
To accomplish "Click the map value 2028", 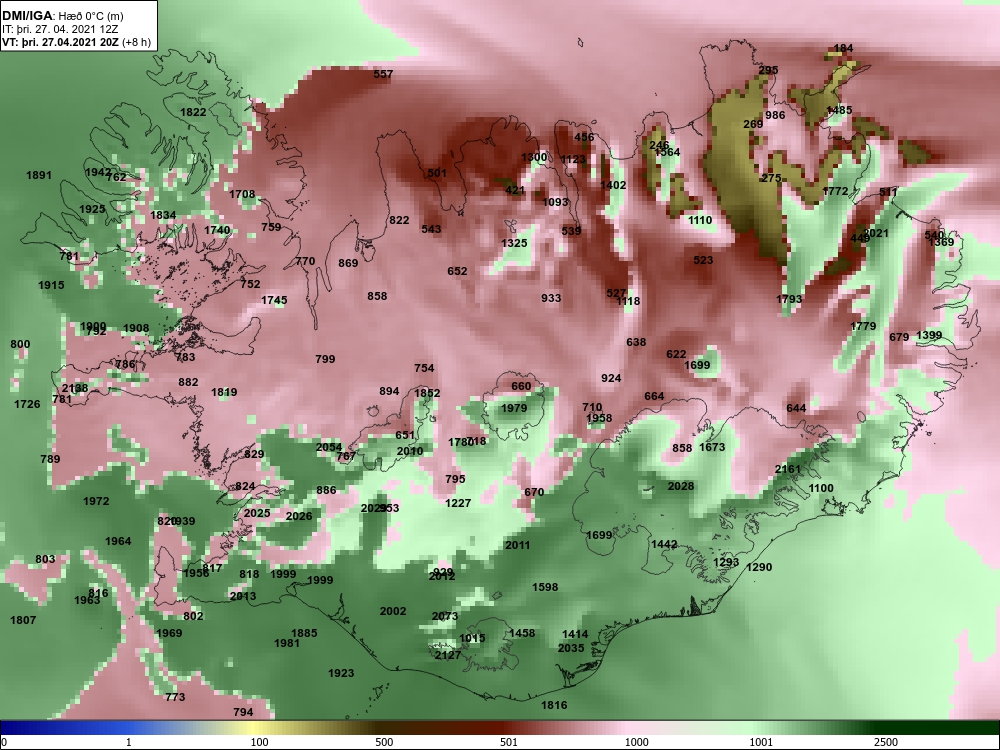I will 680,486.
